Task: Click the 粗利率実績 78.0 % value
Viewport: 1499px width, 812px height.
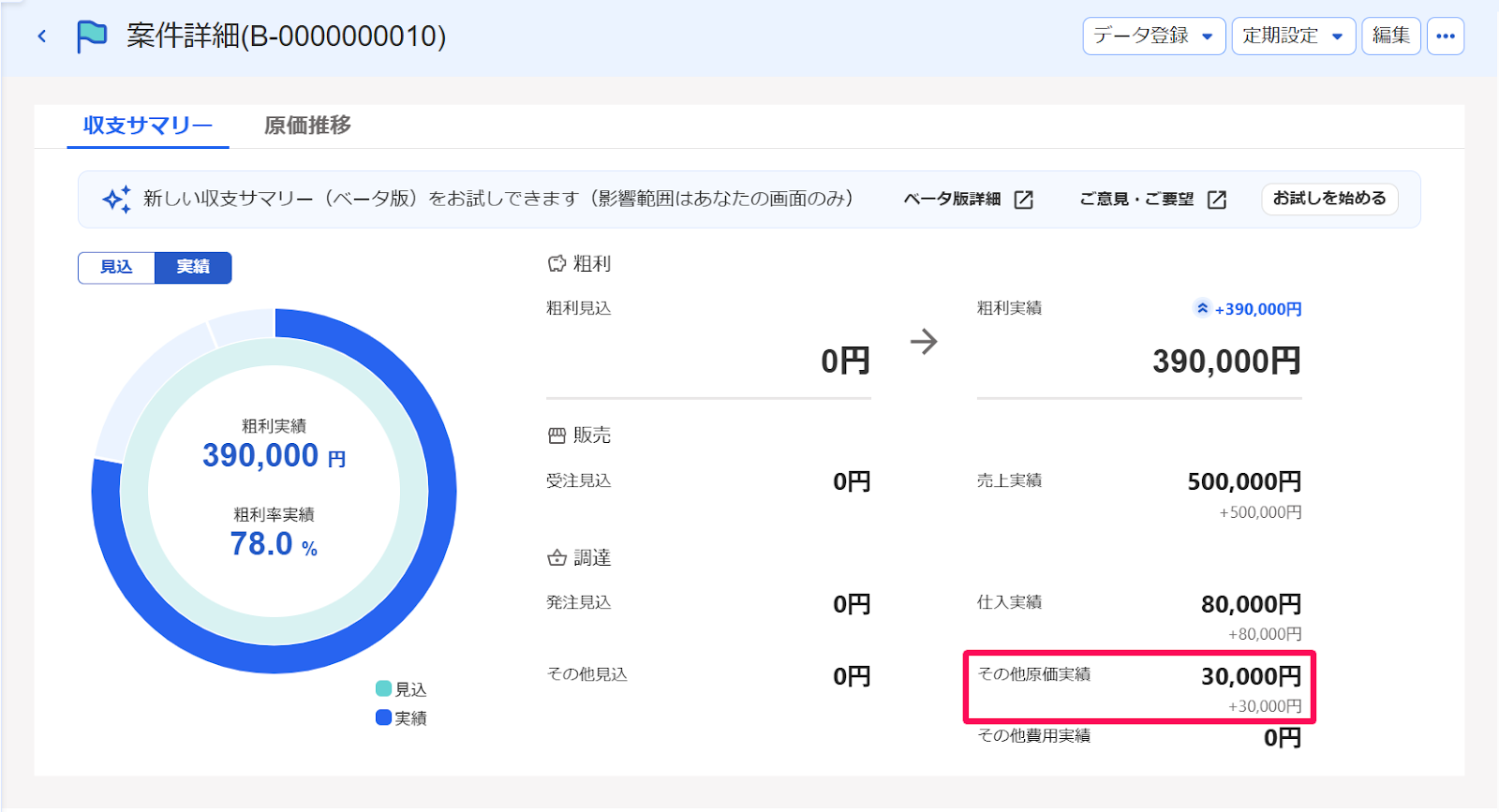Action: click(275, 544)
